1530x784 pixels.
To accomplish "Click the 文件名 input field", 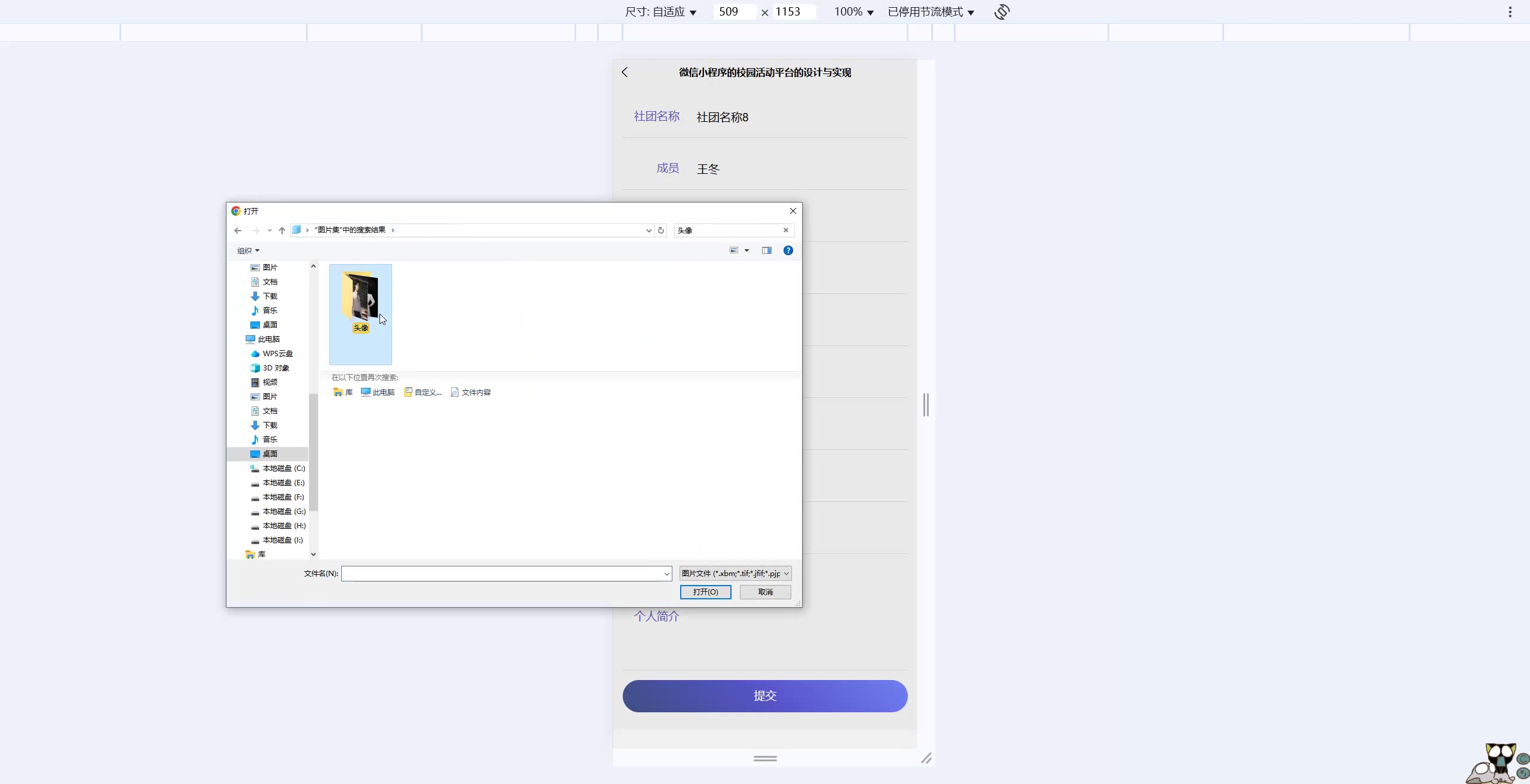I will click(x=502, y=574).
